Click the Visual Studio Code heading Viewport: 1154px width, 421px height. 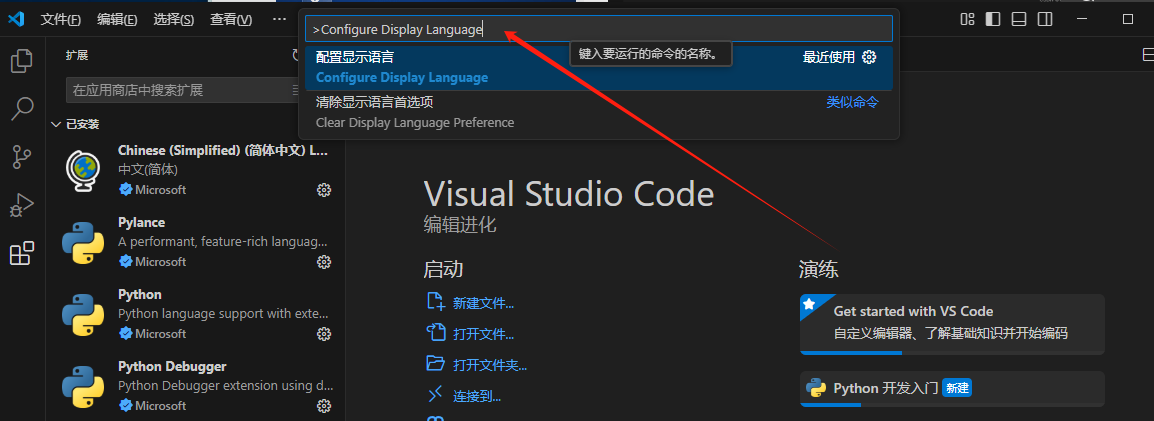pyautogui.click(x=569, y=194)
